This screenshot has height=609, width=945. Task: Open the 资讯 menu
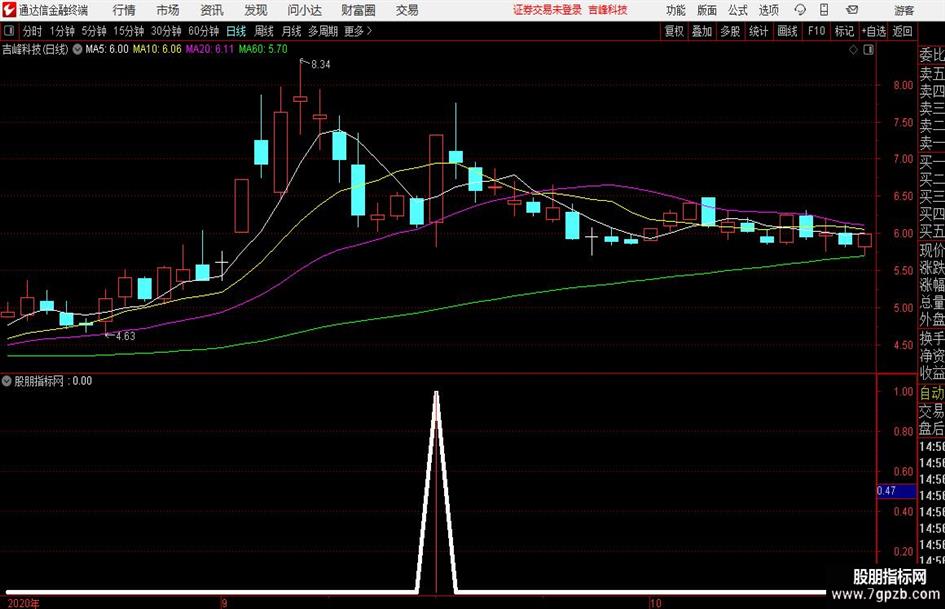coord(212,10)
